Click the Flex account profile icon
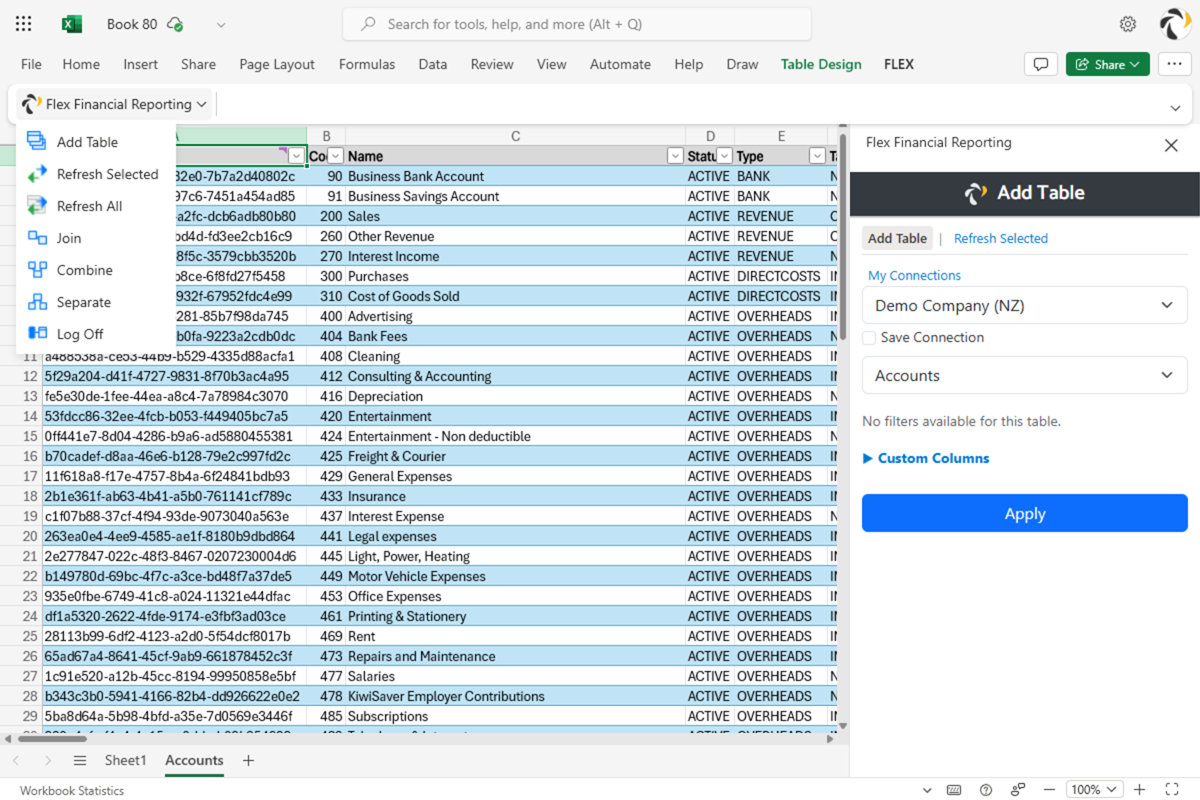 point(1174,24)
